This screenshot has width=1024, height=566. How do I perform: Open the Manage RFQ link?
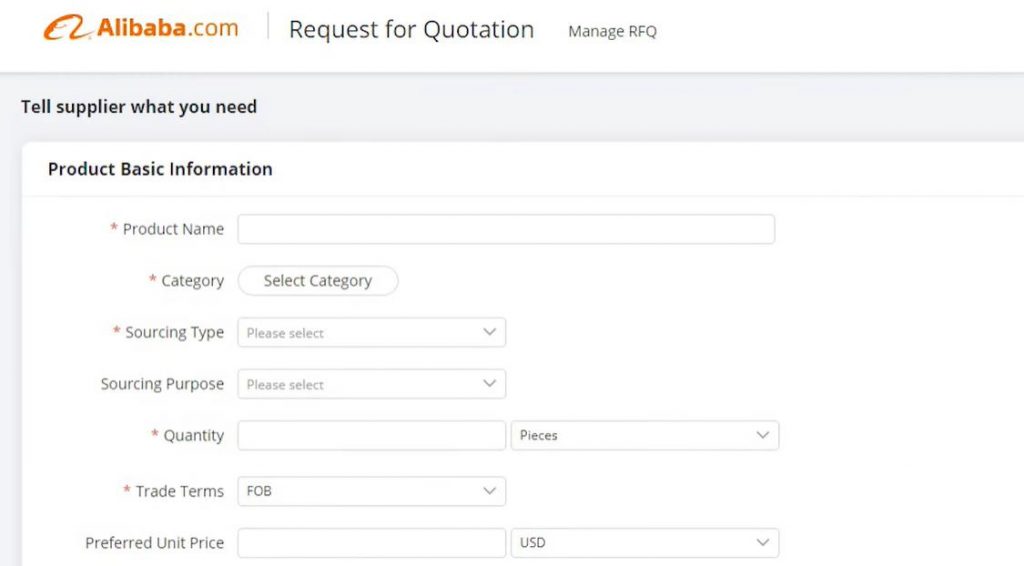pyautogui.click(x=612, y=31)
